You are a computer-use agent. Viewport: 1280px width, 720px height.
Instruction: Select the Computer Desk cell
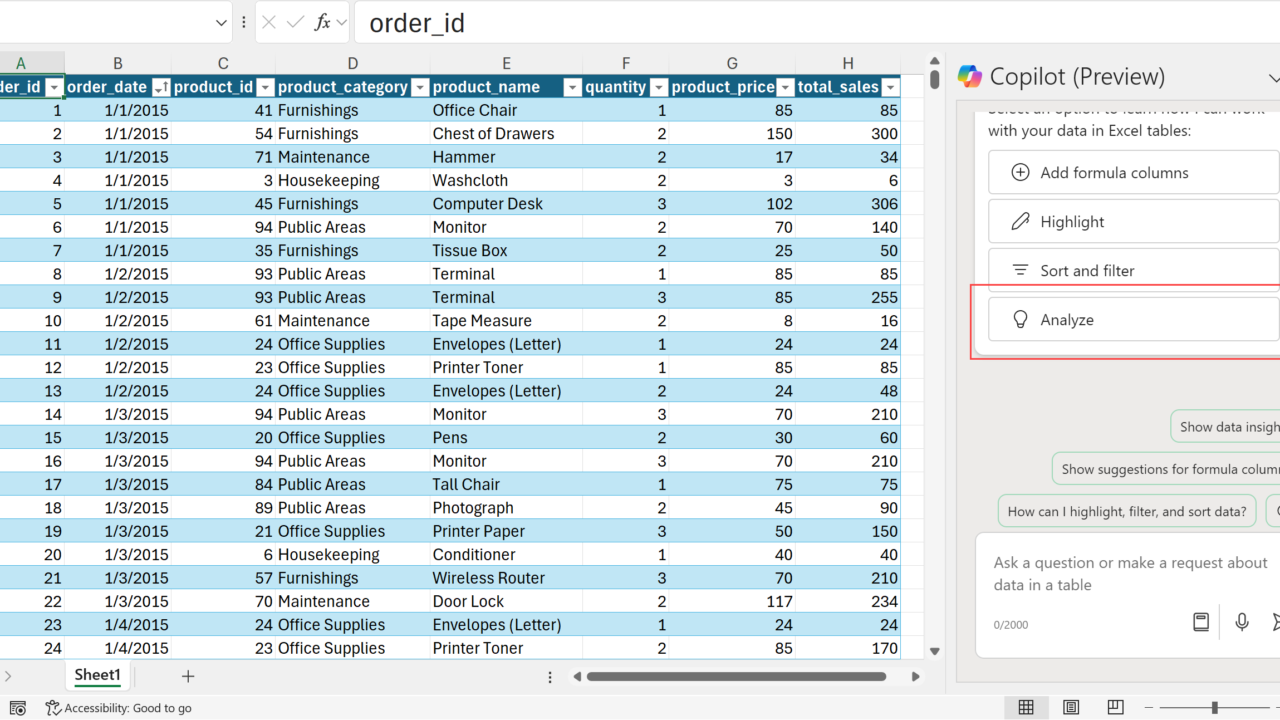(x=506, y=204)
